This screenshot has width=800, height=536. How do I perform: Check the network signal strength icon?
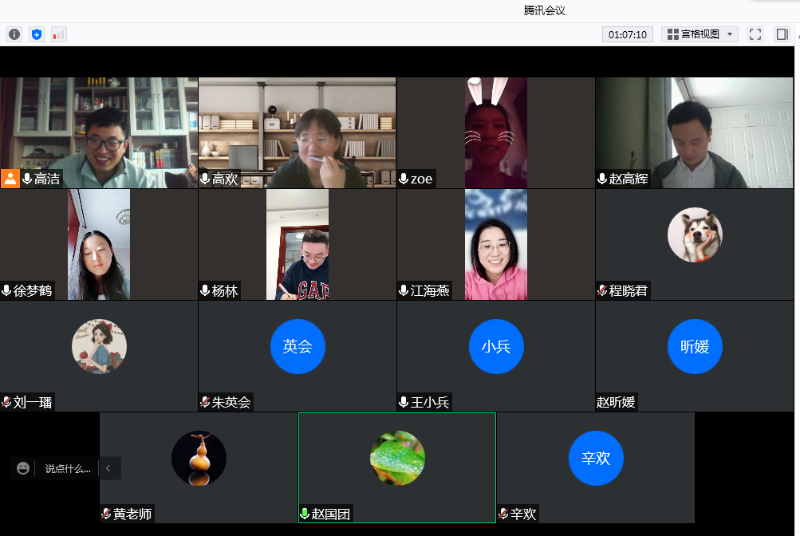(59, 34)
